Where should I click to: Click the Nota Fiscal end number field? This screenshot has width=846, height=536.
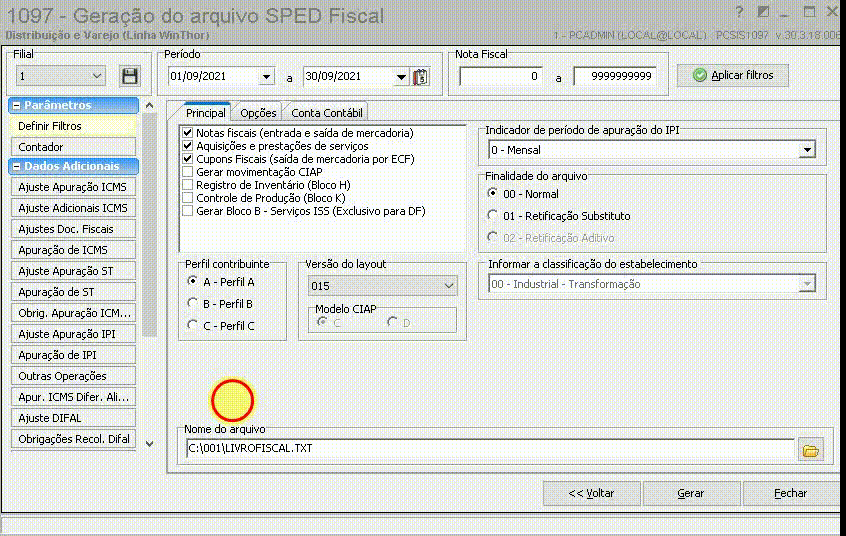tap(615, 76)
